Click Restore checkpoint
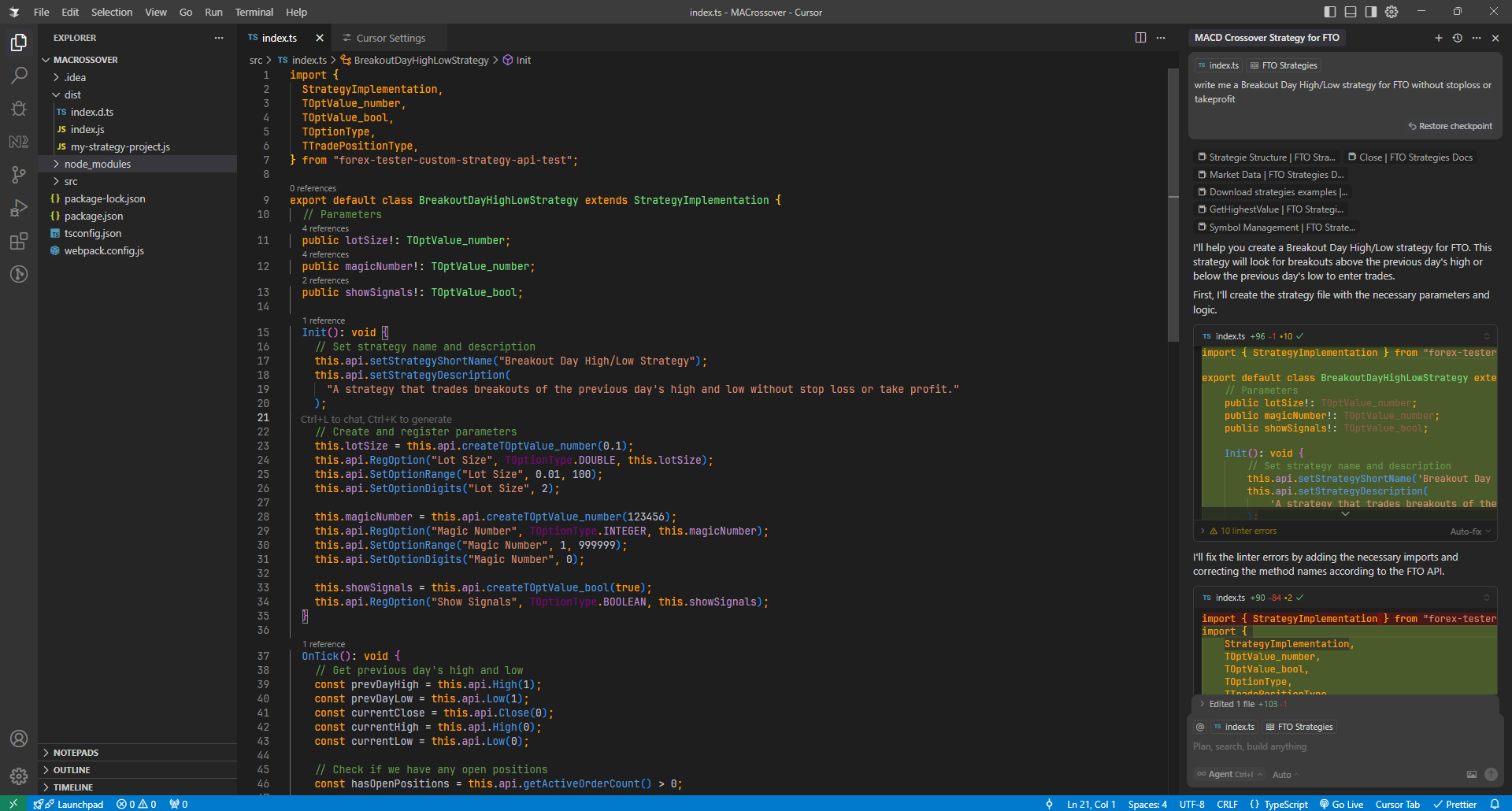Screen dimensions: 1512x811 pyautogui.click(x=1450, y=126)
